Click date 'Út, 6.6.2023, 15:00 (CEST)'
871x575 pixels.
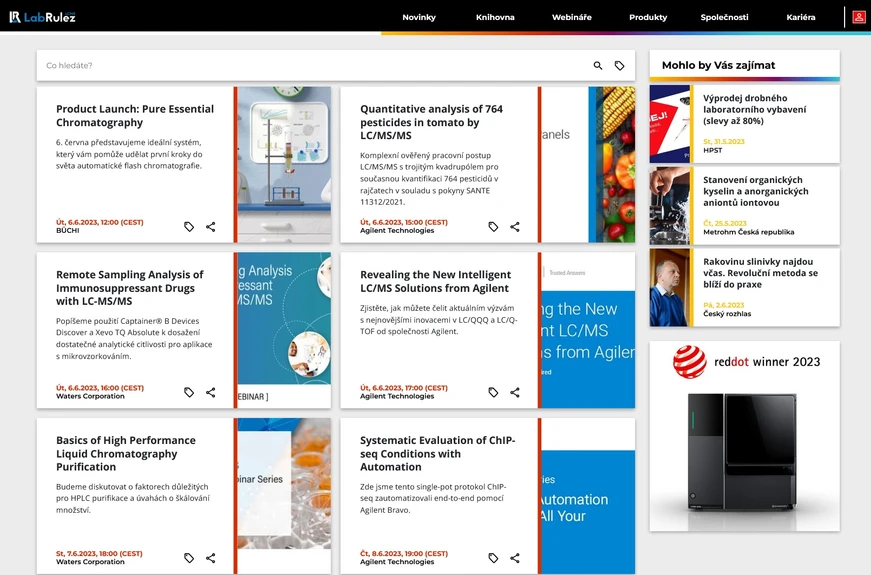[403, 222]
